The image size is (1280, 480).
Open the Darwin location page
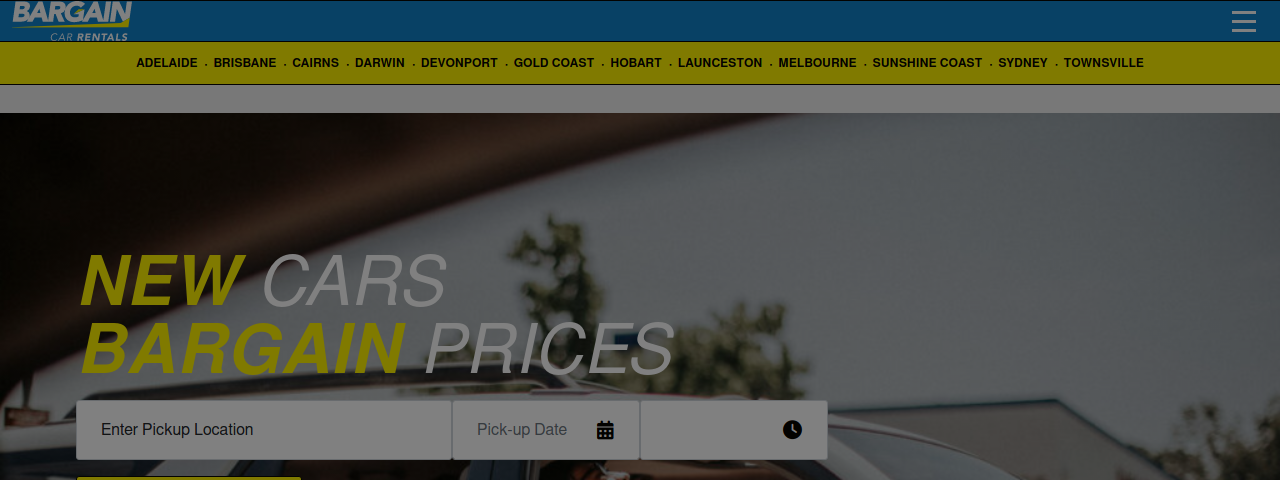(x=380, y=63)
